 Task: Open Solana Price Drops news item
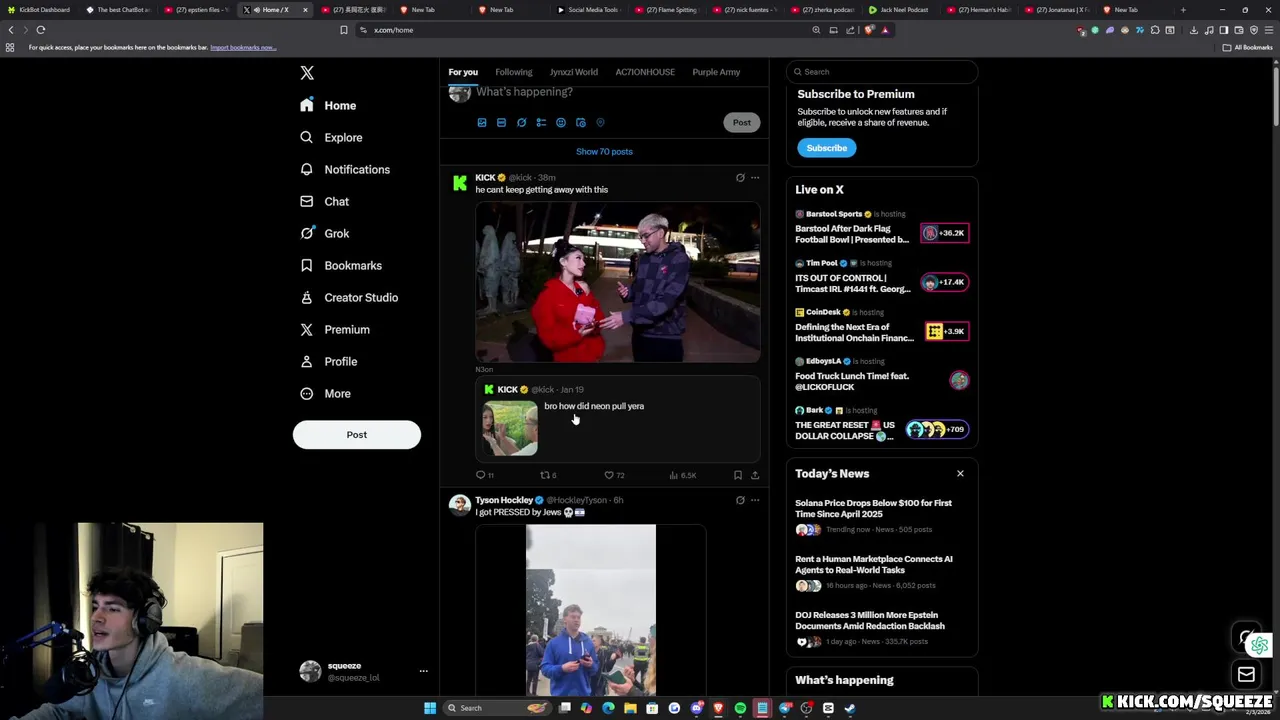[882, 516]
